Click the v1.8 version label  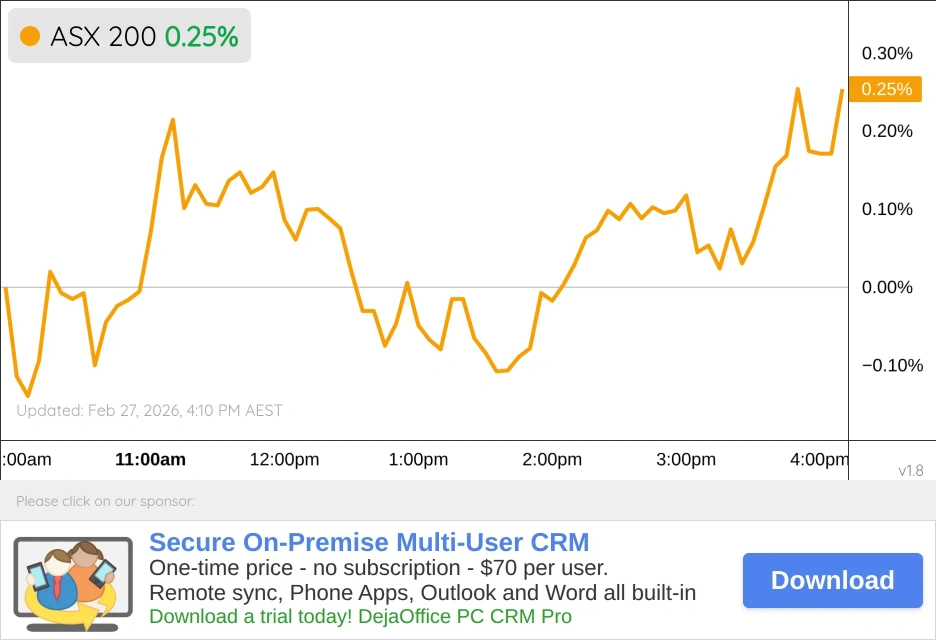coord(910,470)
